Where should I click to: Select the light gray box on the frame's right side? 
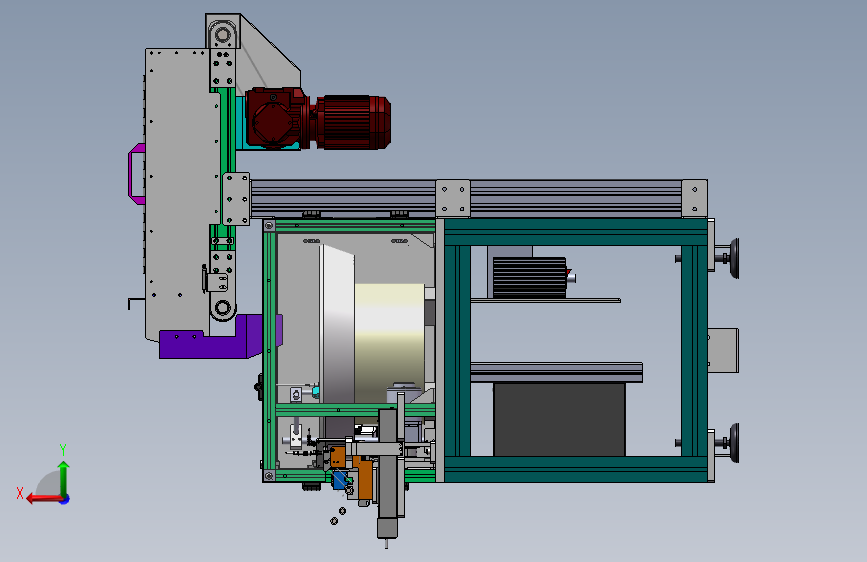(x=723, y=351)
